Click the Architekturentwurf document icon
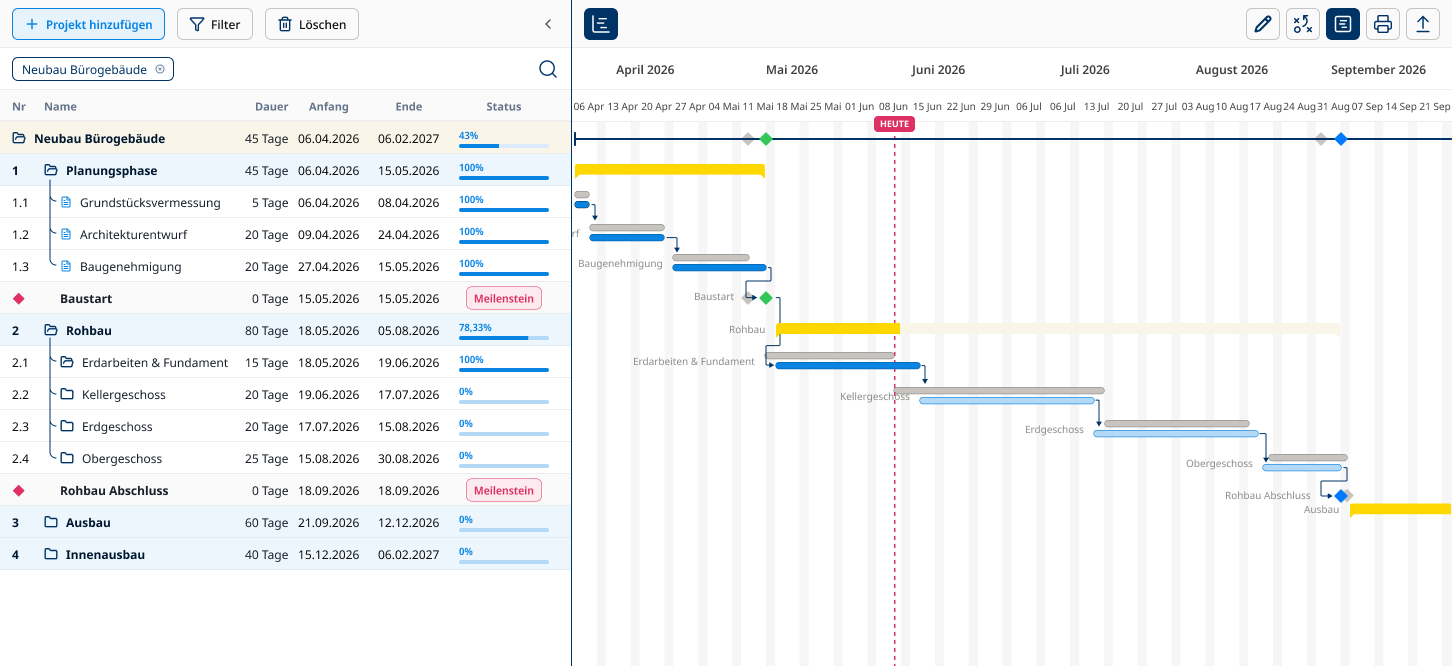This screenshot has height=666, width=1452. (x=67, y=234)
